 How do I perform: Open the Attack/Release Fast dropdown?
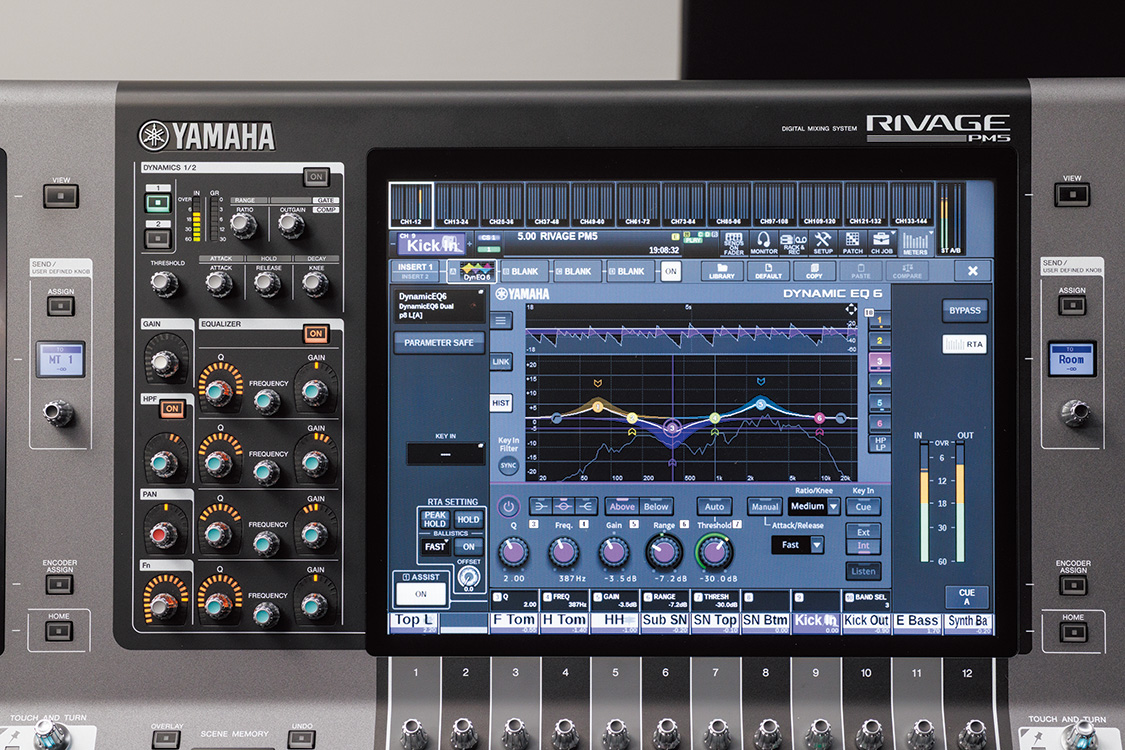(x=797, y=545)
